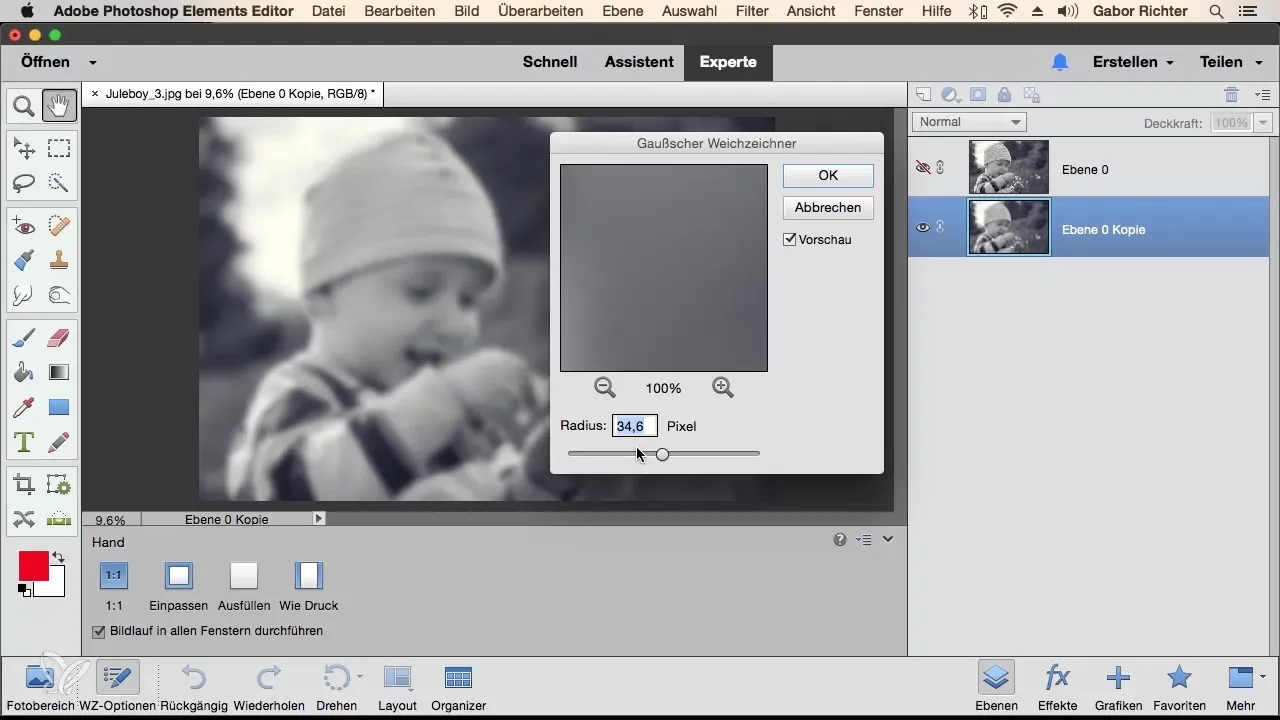Image resolution: width=1280 pixels, height=720 pixels.
Task: Select the Straighten tool
Action: pyautogui.click(x=59, y=519)
